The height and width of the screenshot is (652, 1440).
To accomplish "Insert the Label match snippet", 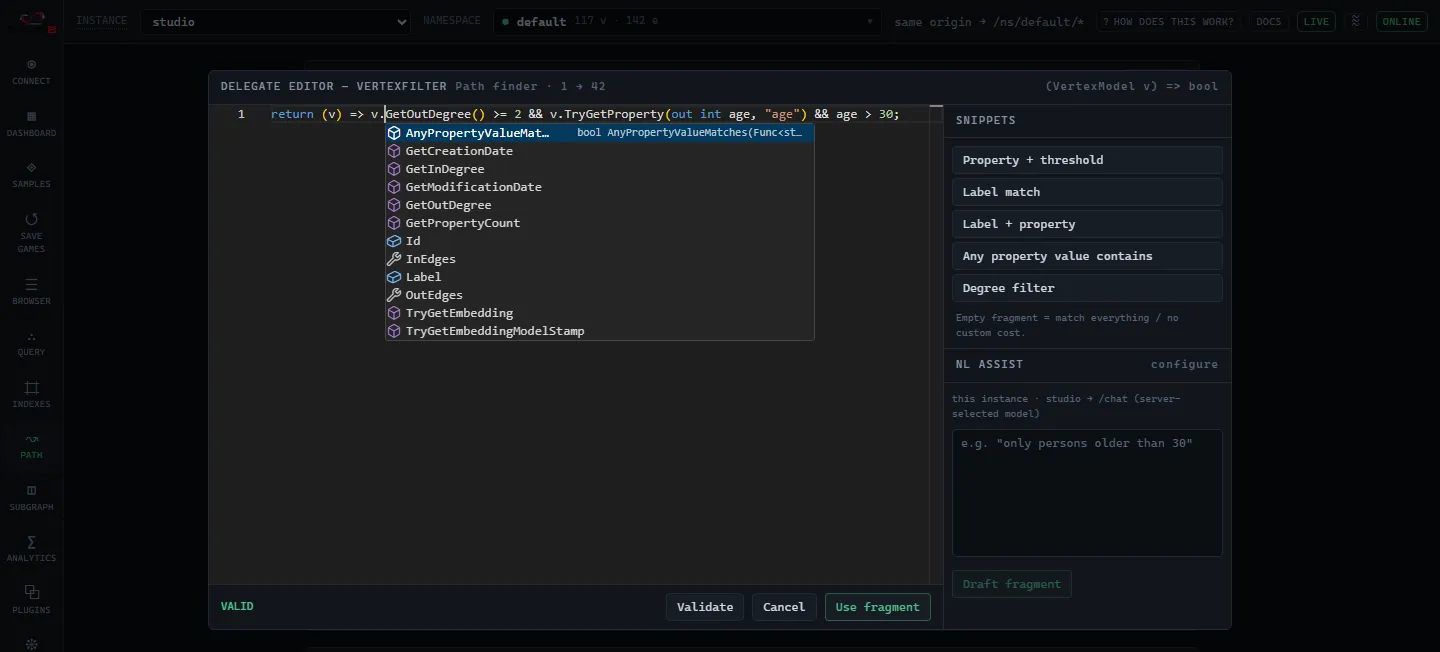I will 1087,192.
